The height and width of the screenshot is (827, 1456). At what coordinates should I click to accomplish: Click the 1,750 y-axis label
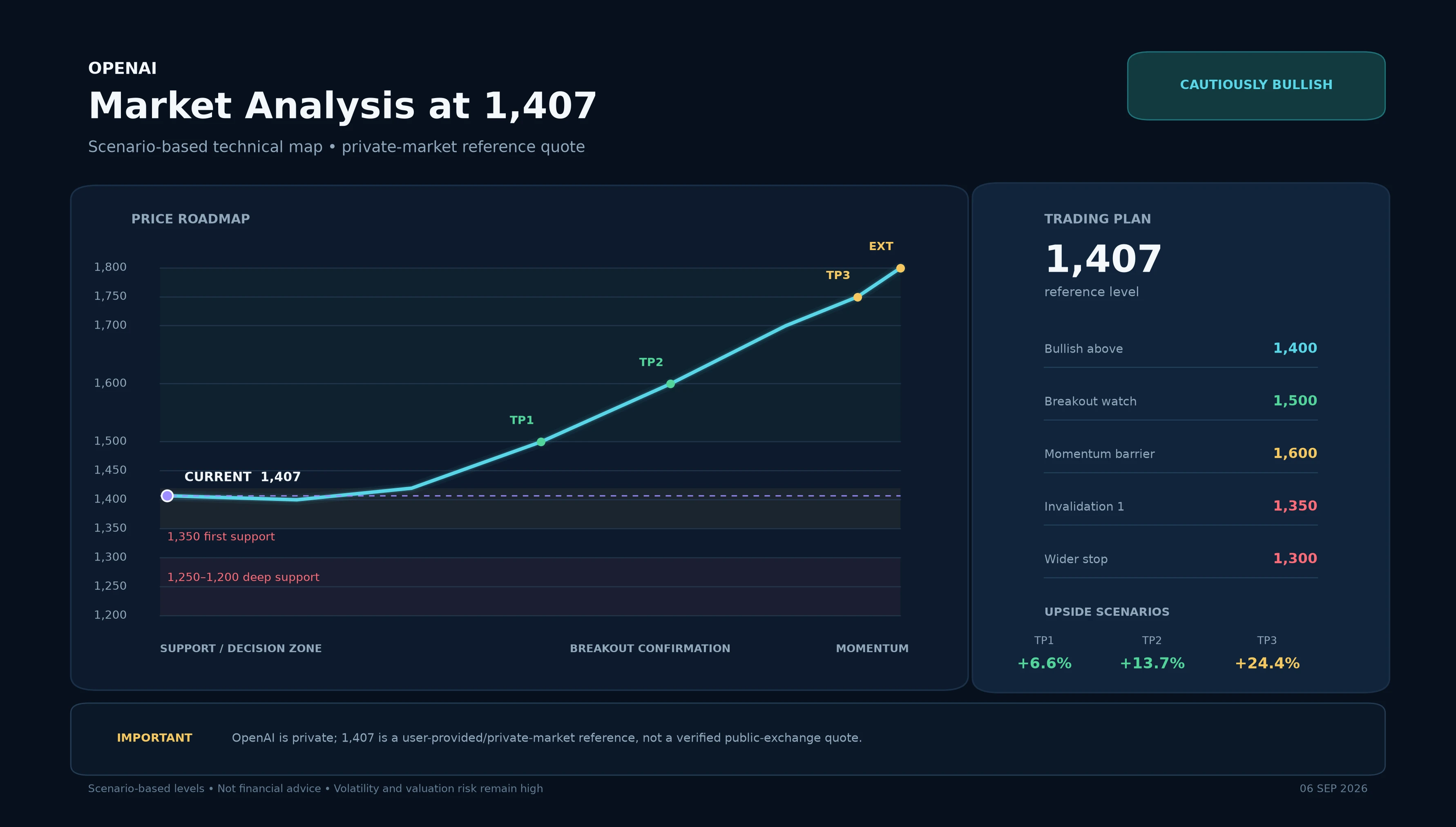110,296
